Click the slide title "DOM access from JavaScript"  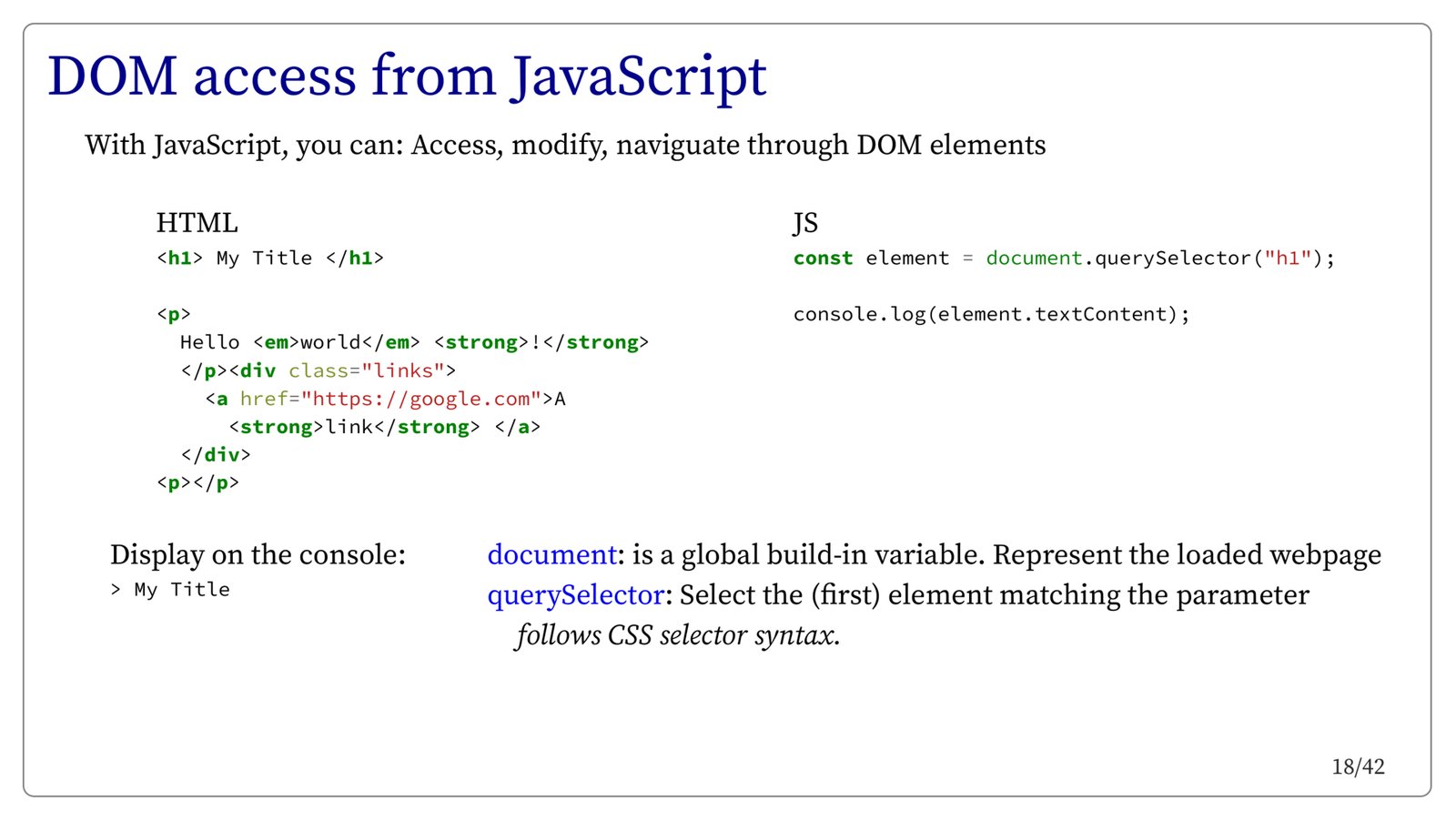(407, 76)
